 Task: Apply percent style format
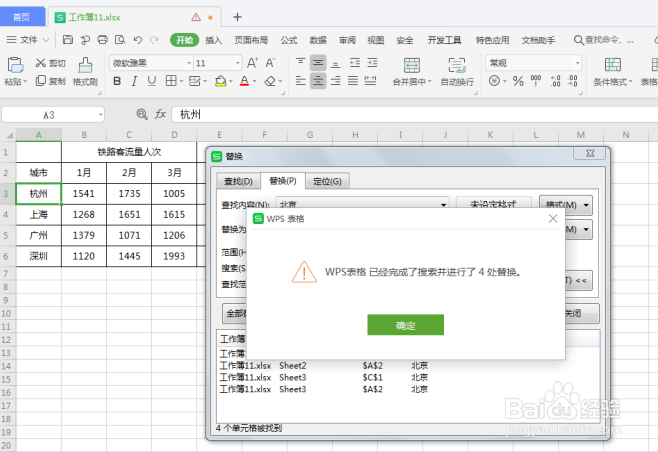coord(518,81)
